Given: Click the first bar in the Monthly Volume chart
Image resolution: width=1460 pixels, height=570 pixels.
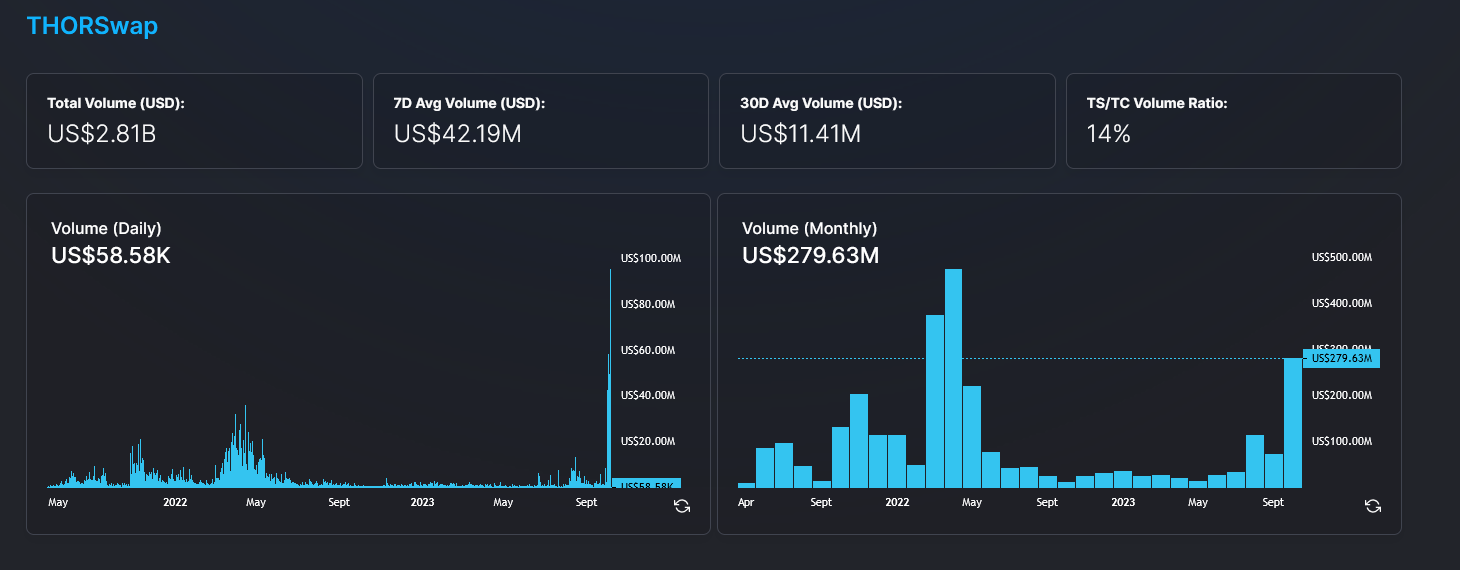Looking at the screenshot, I should (x=746, y=484).
